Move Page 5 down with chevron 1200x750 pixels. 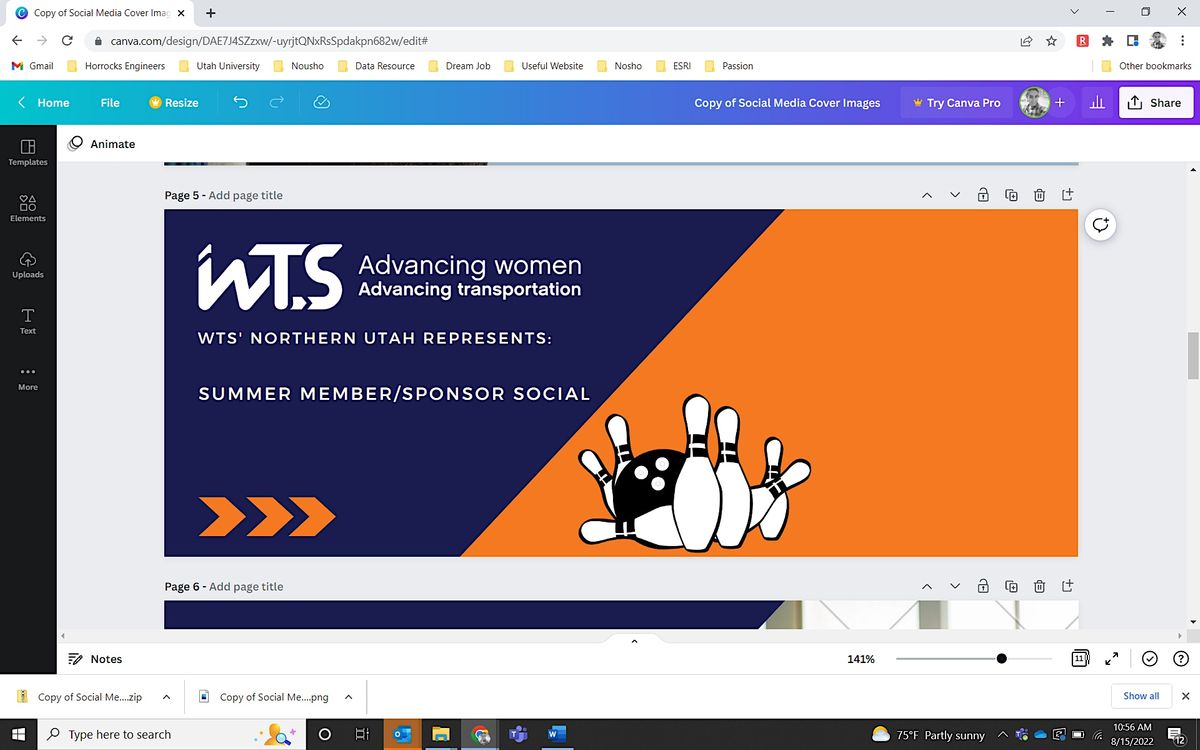955,195
